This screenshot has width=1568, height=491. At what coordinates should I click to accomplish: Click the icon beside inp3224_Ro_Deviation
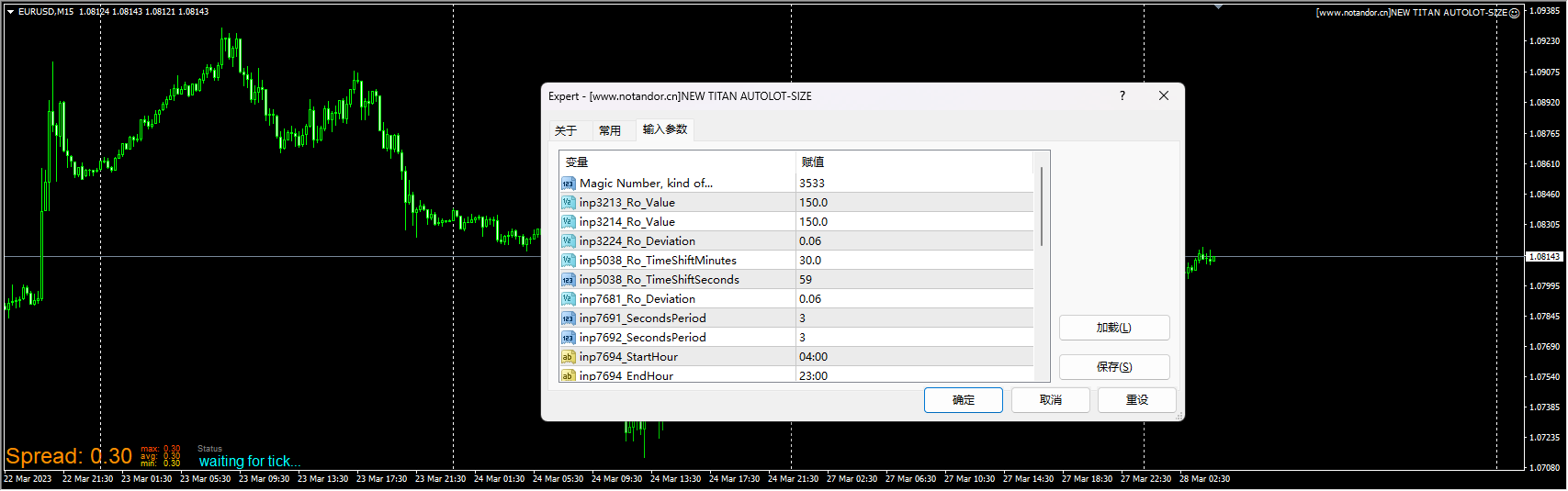[x=568, y=241]
